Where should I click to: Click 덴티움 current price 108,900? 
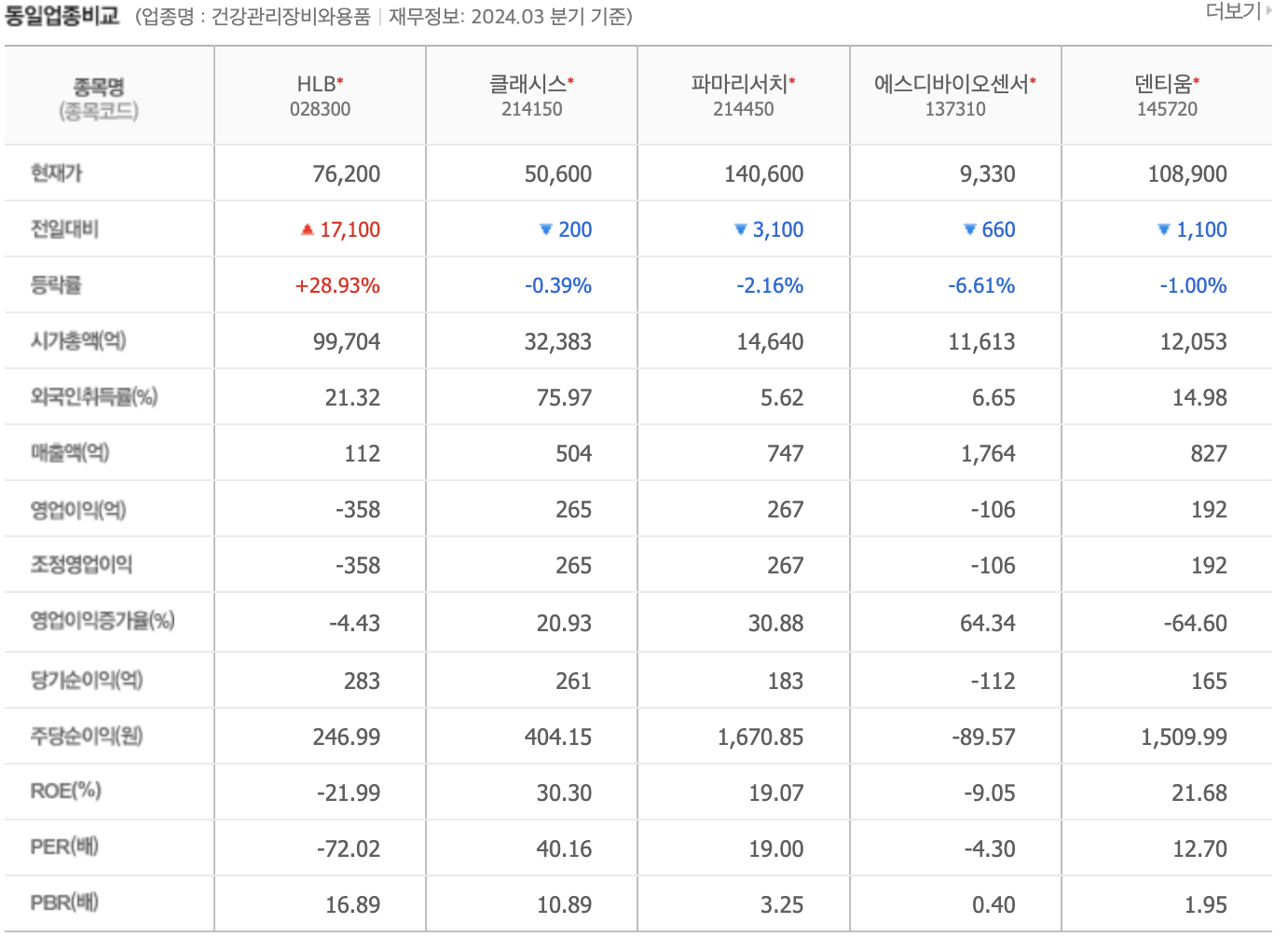(1187, 174)
